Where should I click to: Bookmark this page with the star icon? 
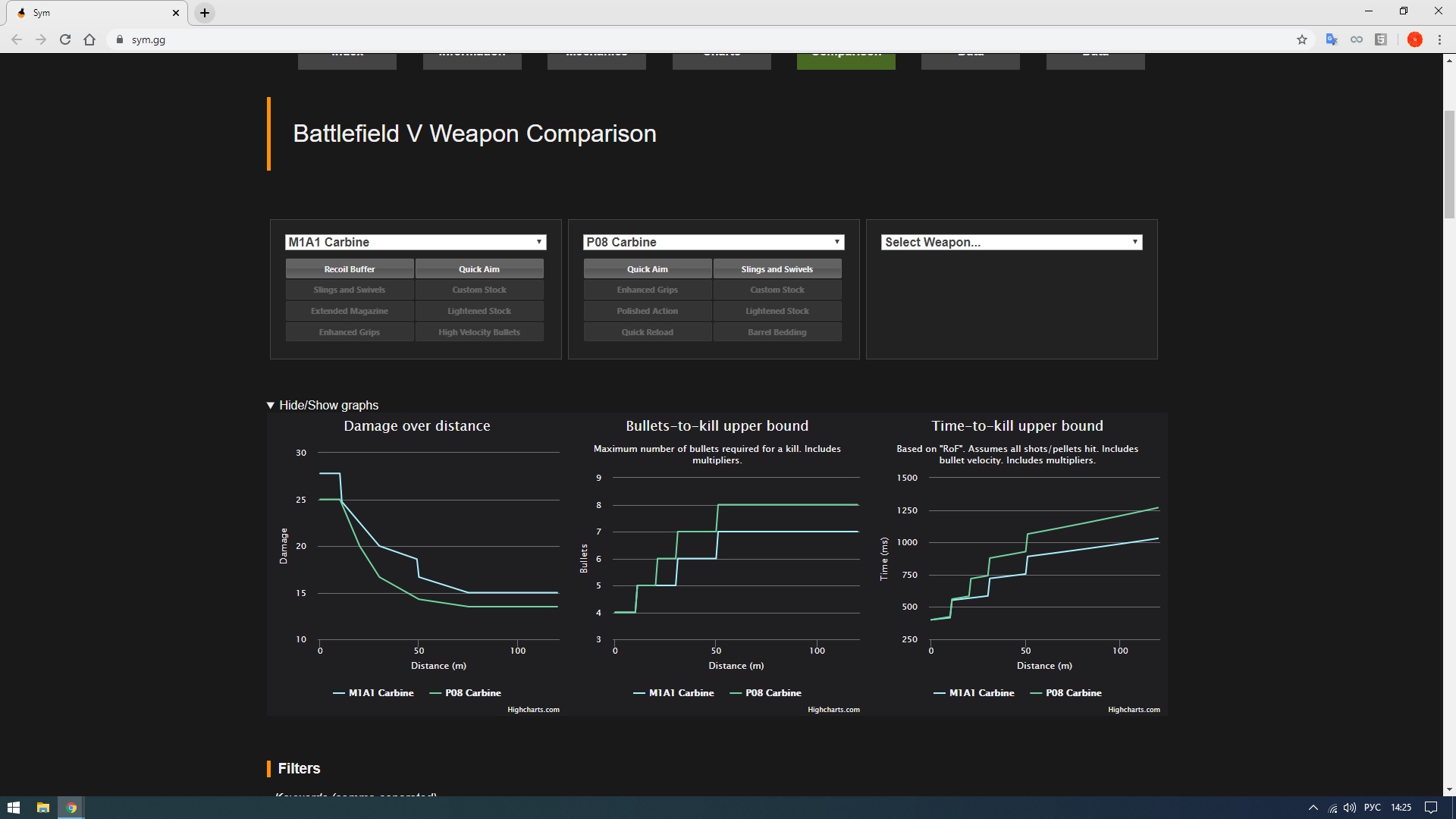(1302, 39)
